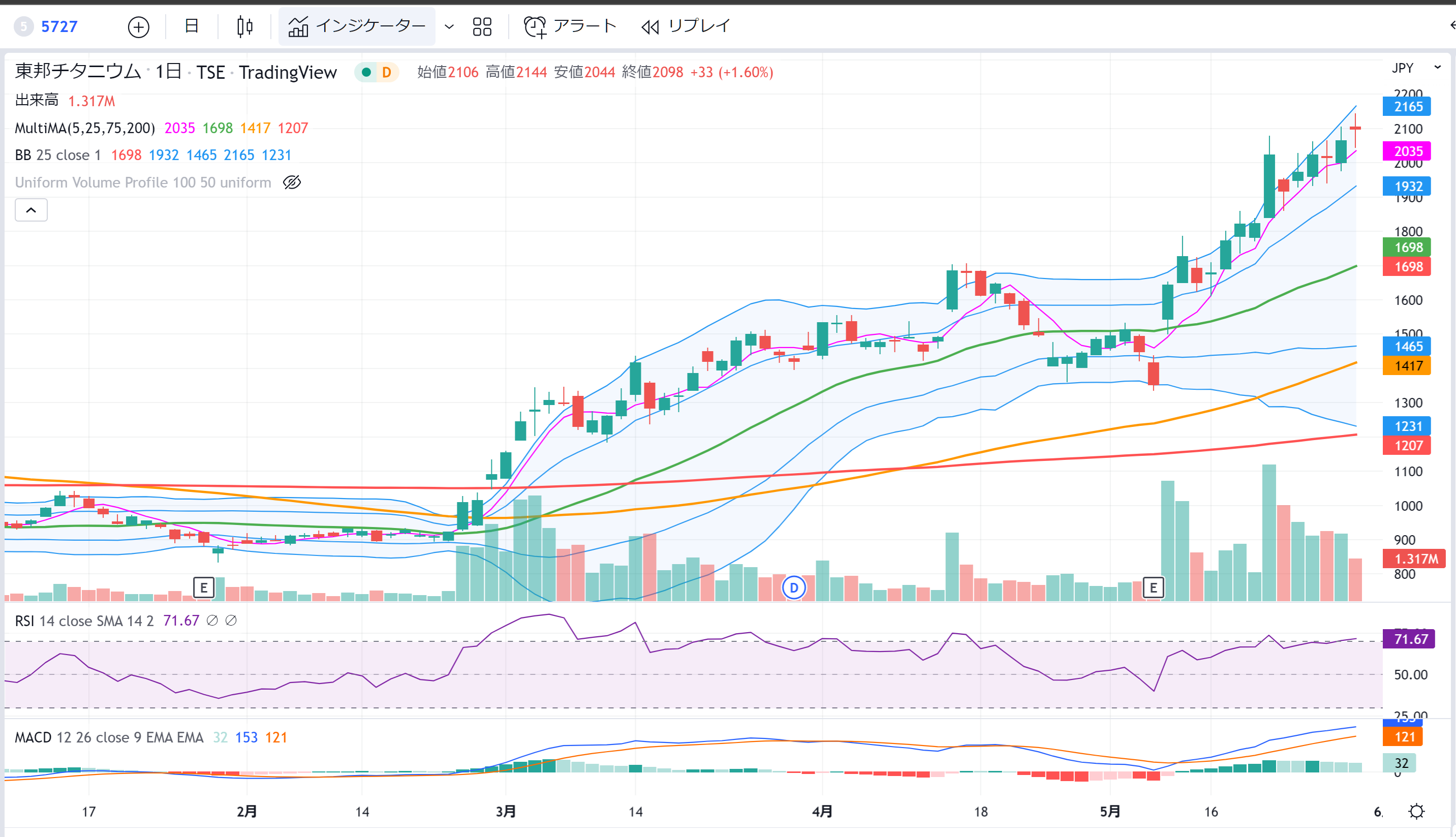Click the dividend D marker near April
This screenshot has width=1456, height=837.
pyautogui.click(x=794, y=587)
